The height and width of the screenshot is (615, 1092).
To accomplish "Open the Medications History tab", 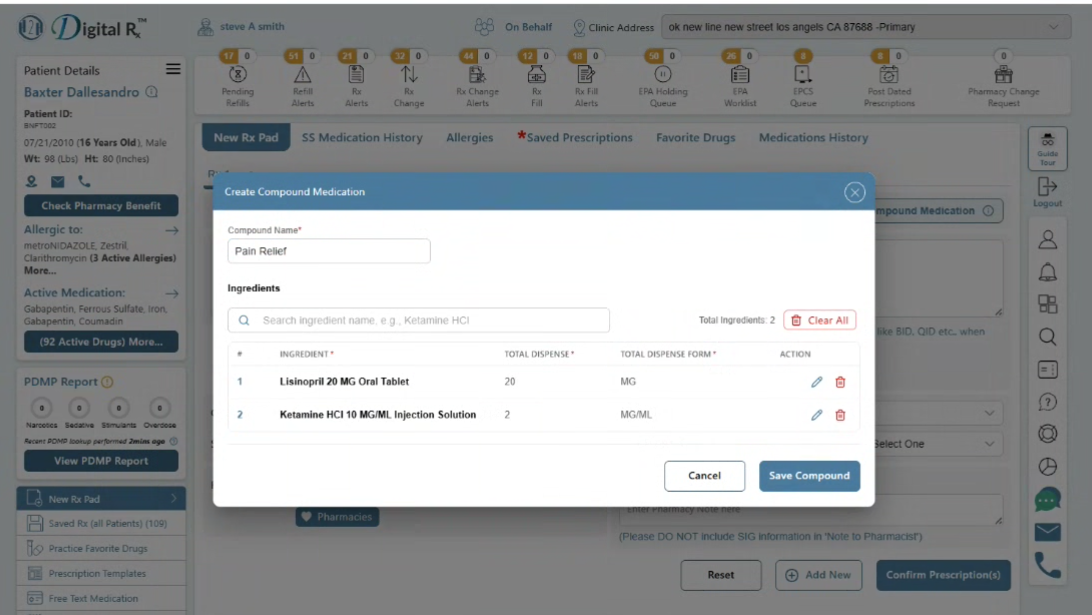I will (813, 137).
